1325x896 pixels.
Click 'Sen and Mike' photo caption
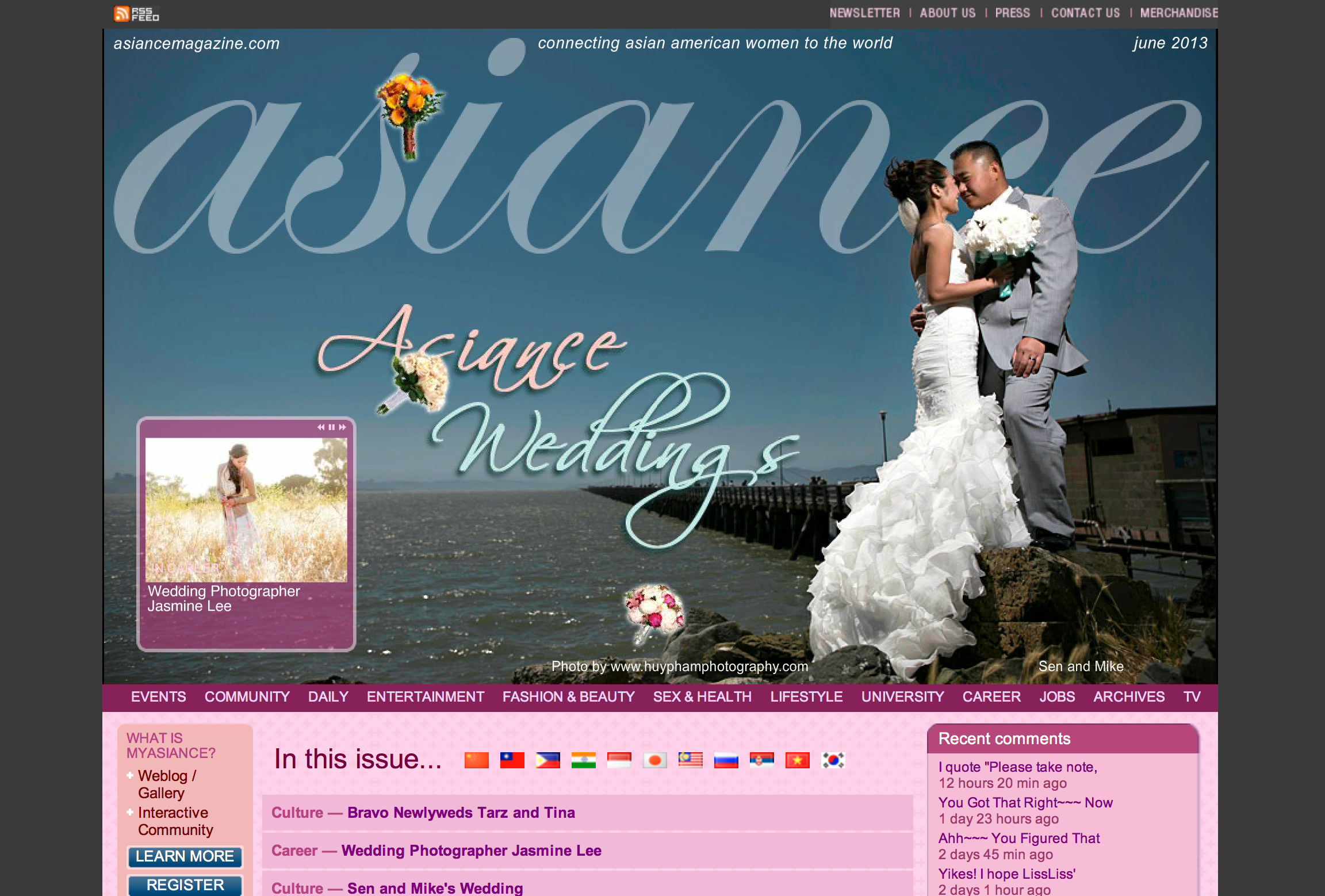pos(1081,666)
